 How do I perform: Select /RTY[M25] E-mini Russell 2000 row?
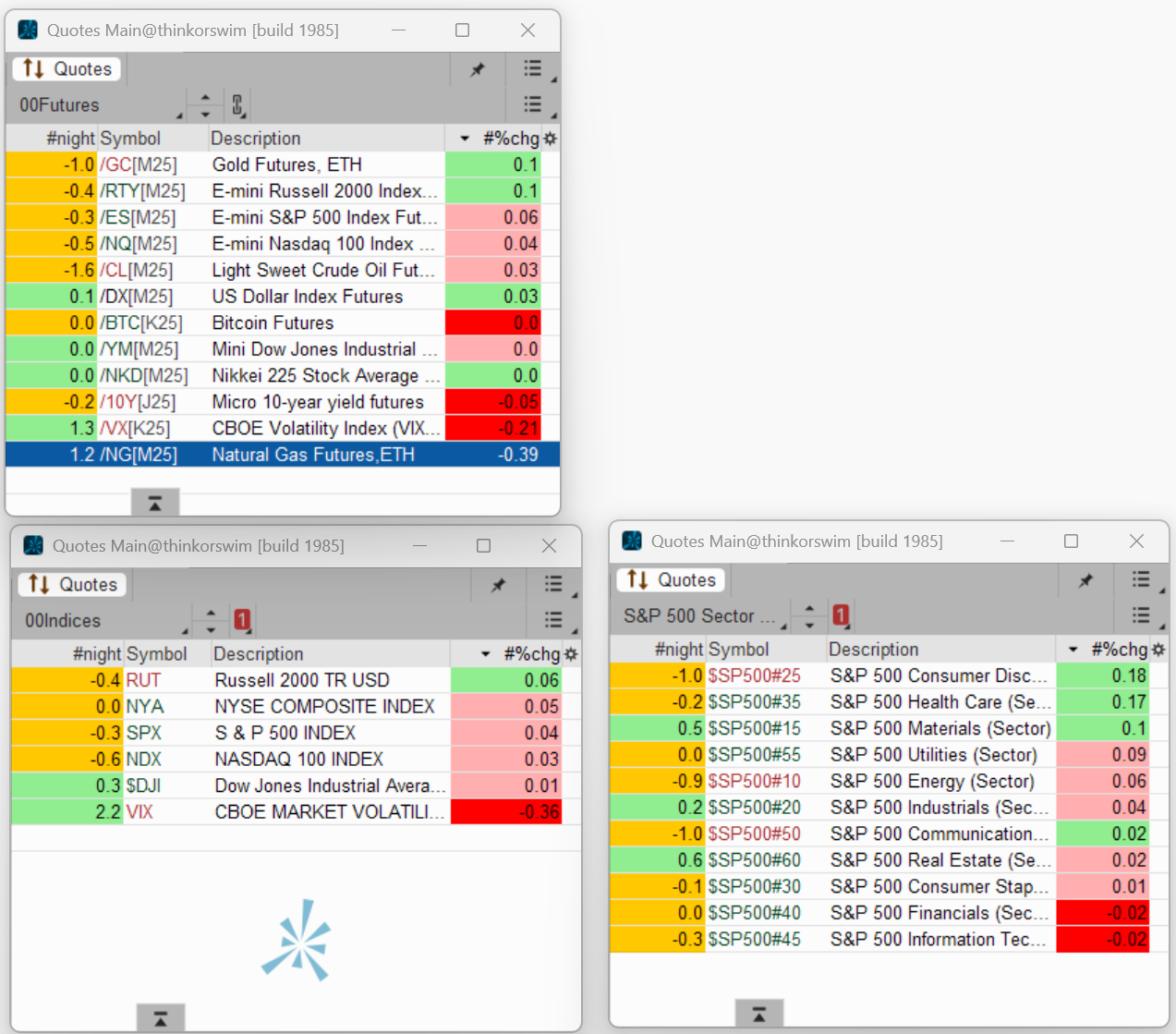point(283,191)
